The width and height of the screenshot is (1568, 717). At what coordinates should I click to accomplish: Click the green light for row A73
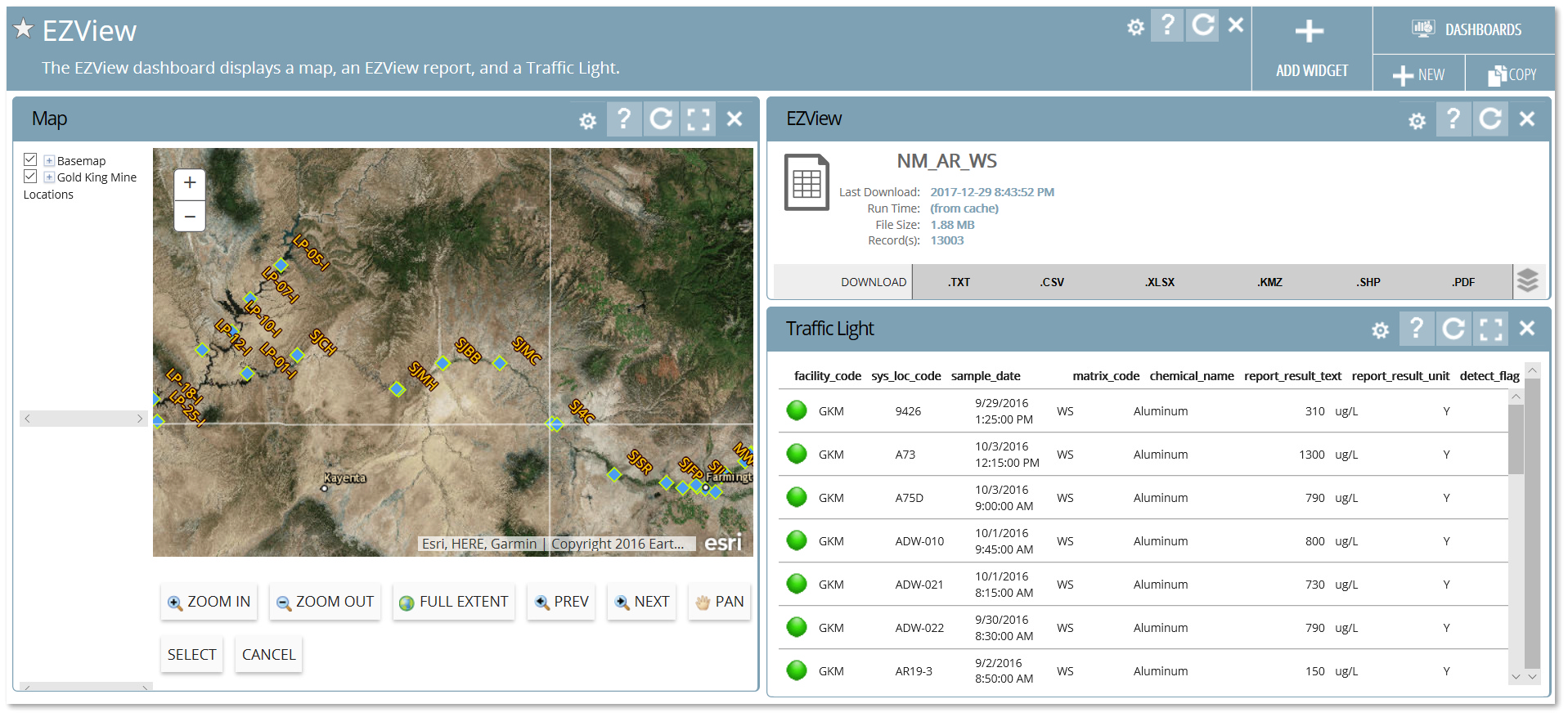(x=797, y=454)
